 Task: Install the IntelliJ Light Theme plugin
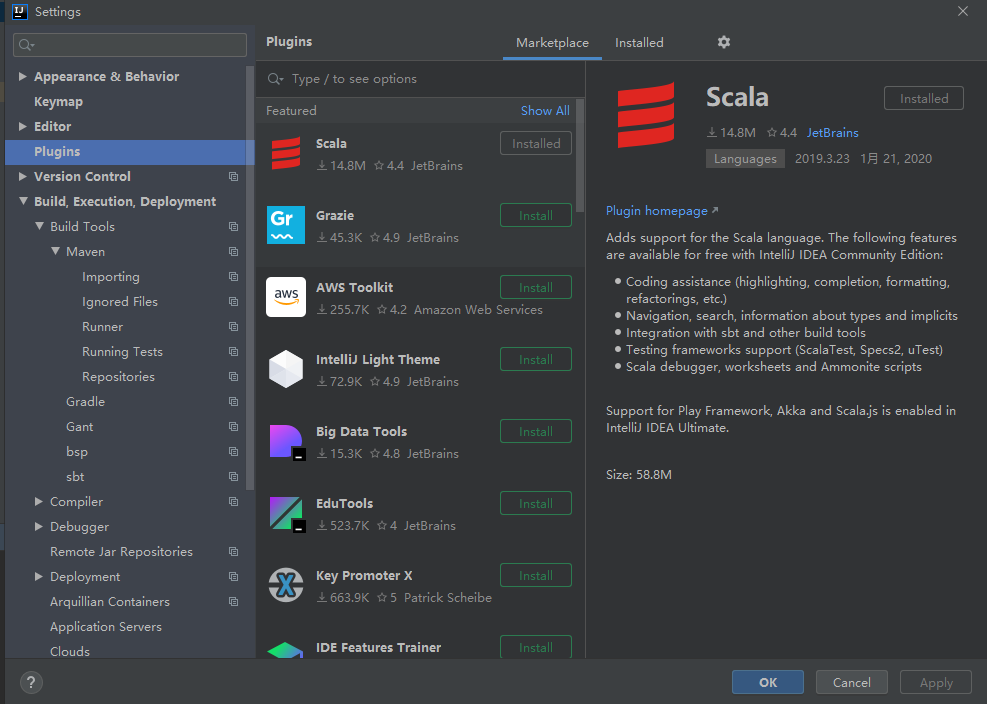pos(536,360)
